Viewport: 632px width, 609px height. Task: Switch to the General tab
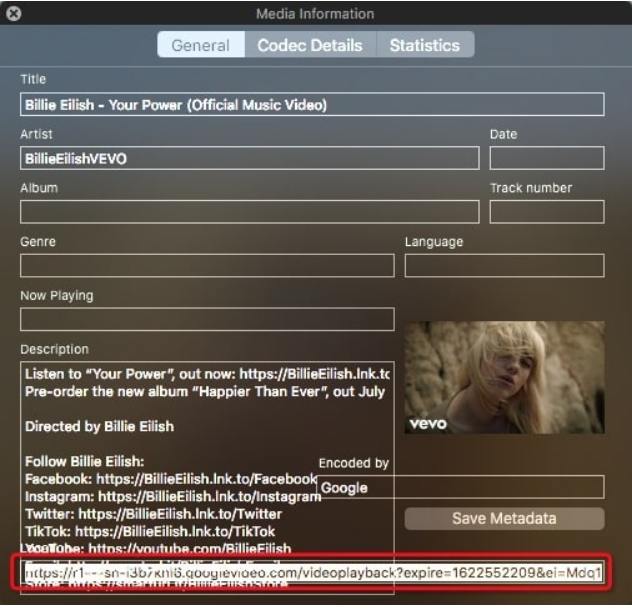(x=201, y=45)
